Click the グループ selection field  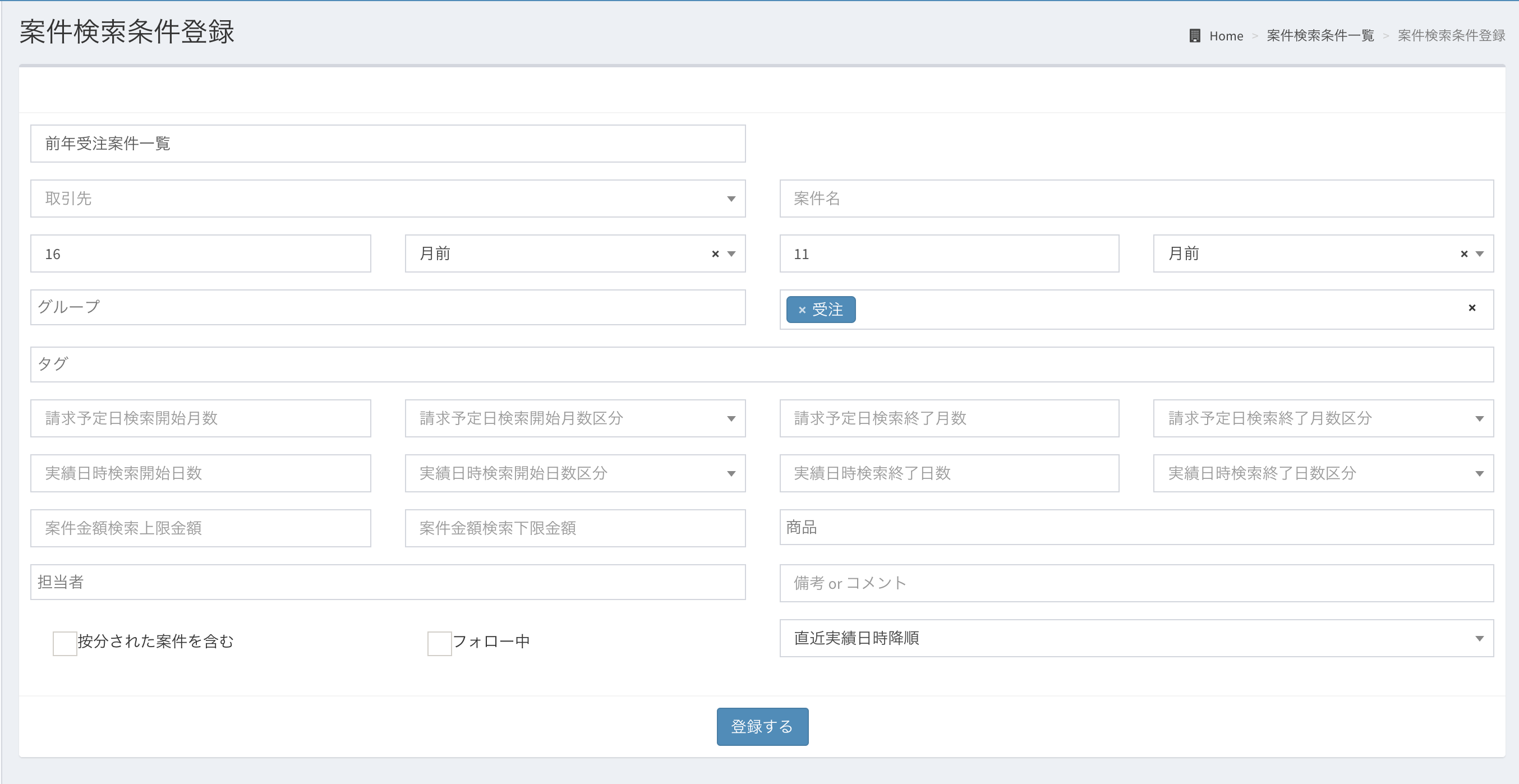click(388, 308)
